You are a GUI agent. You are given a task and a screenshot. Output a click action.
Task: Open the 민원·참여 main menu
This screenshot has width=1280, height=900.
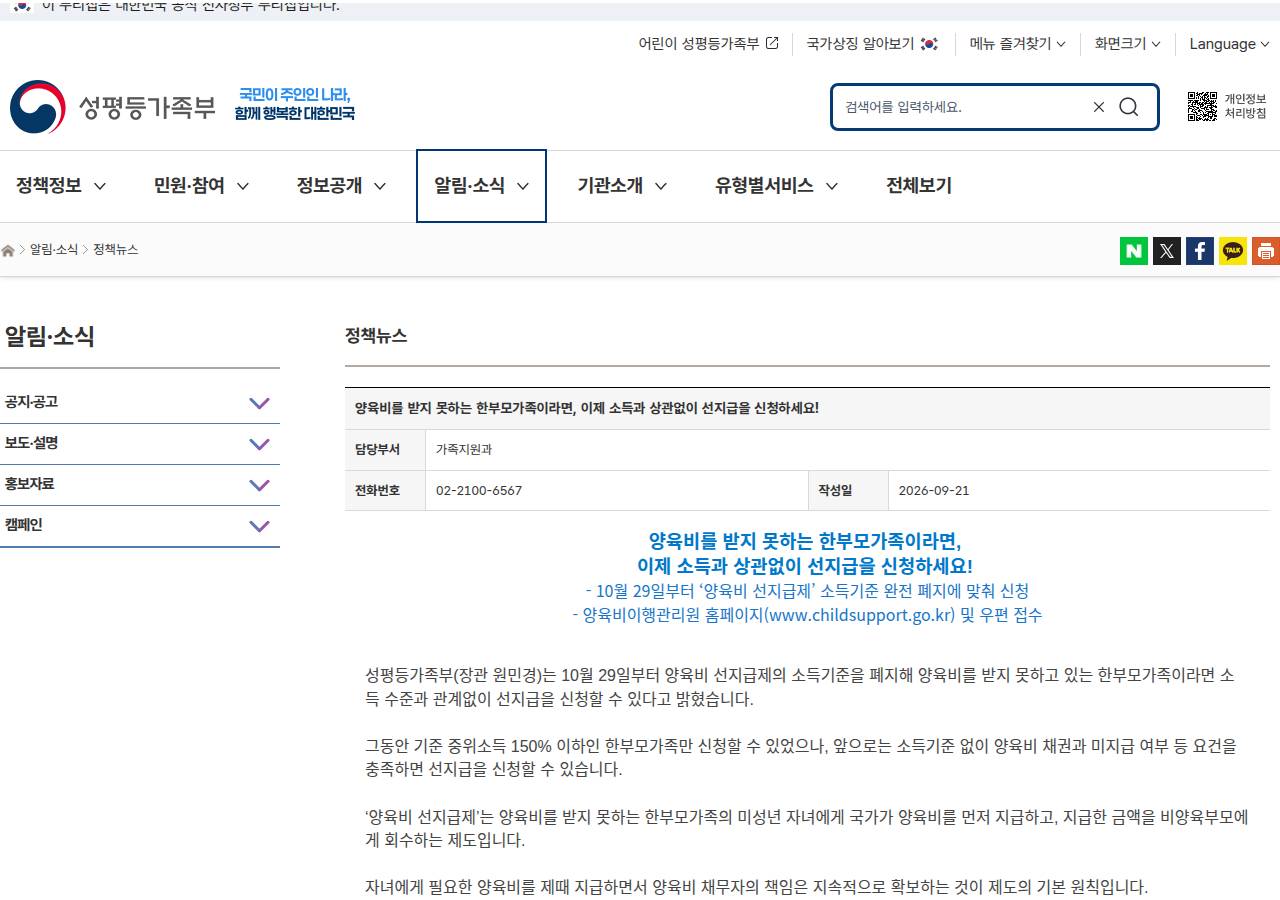click(x=201, y=186)
